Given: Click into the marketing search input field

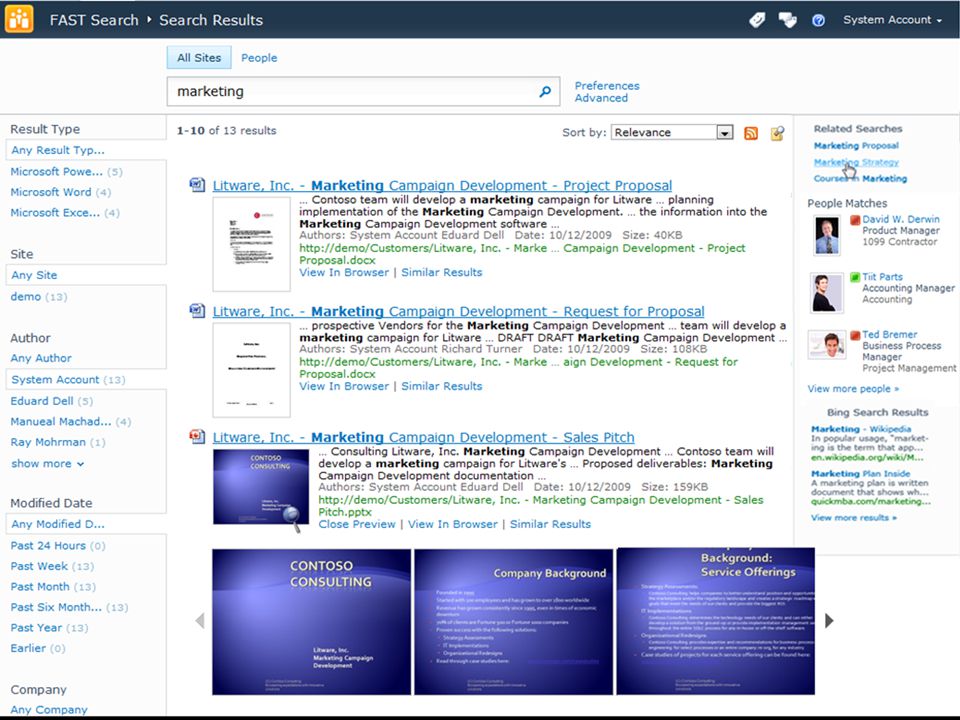Looking at the screenshot, I should tap(350, 91).
